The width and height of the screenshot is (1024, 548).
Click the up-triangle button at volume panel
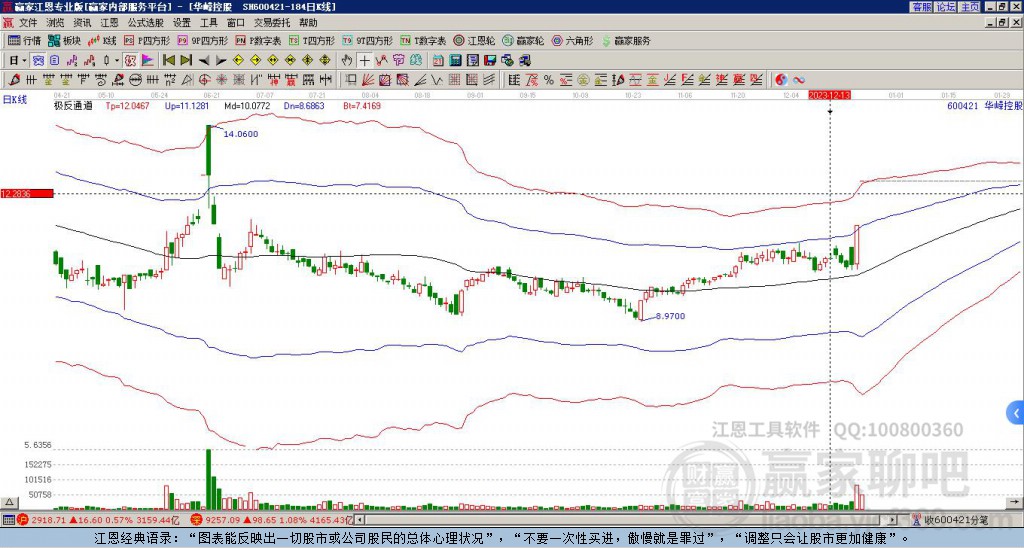[9, 502]
